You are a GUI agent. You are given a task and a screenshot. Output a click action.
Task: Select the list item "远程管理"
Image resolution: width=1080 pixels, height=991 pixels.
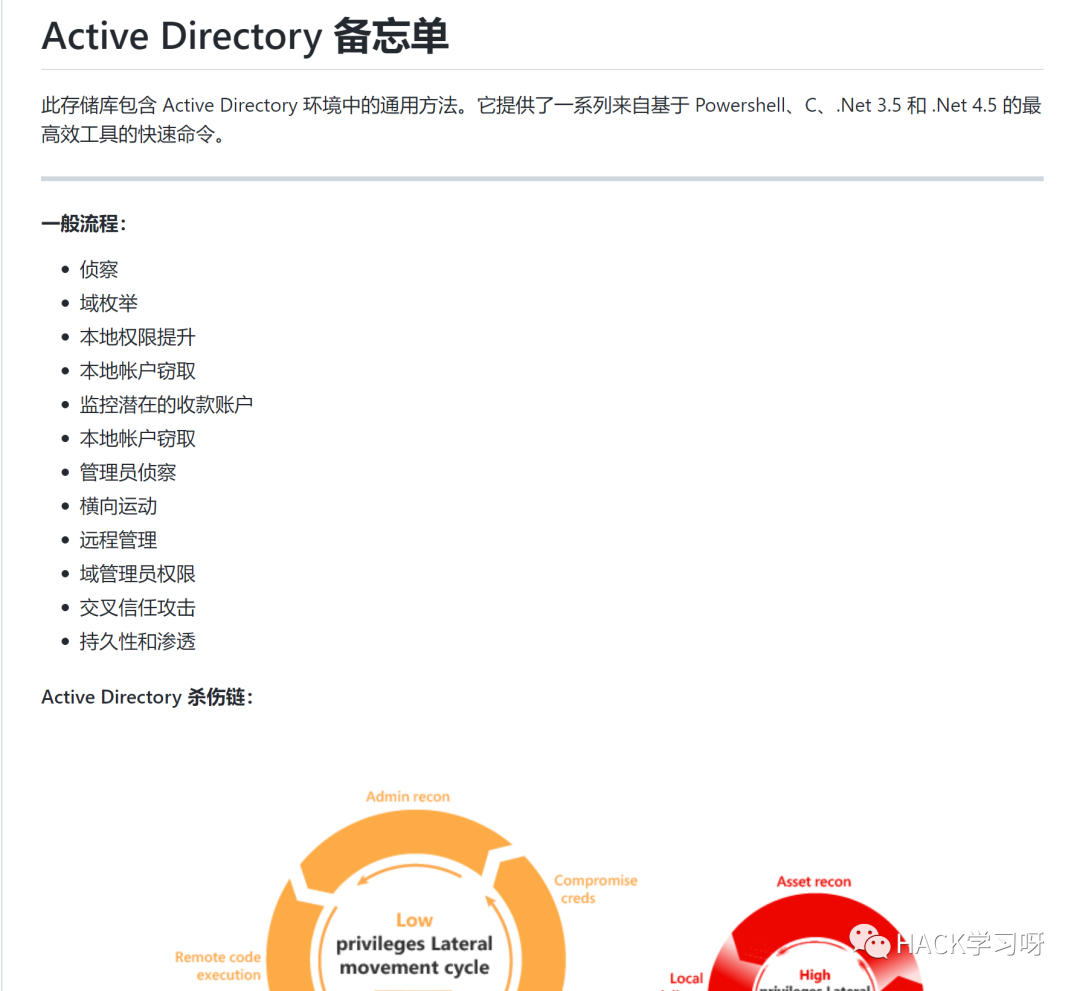click(118, 540)
